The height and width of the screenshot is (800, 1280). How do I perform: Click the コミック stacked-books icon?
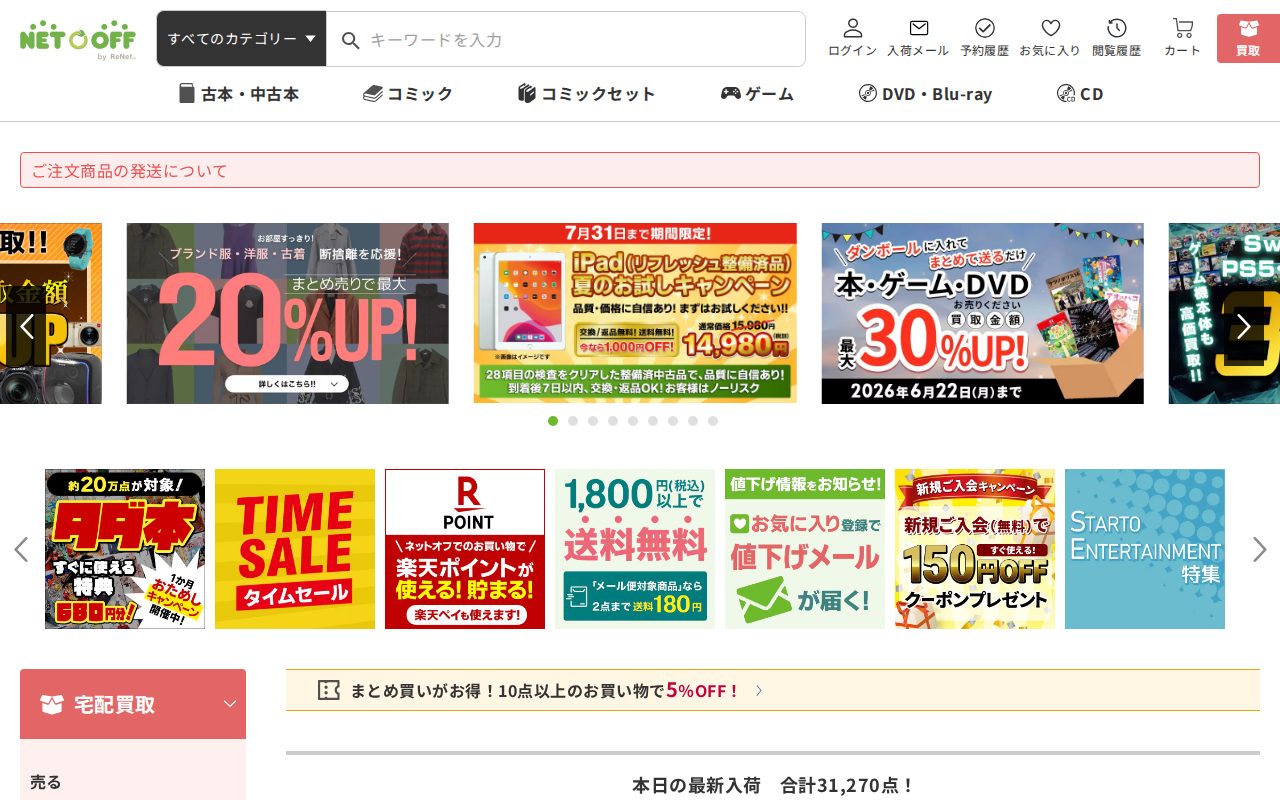(x=372, y=94)
